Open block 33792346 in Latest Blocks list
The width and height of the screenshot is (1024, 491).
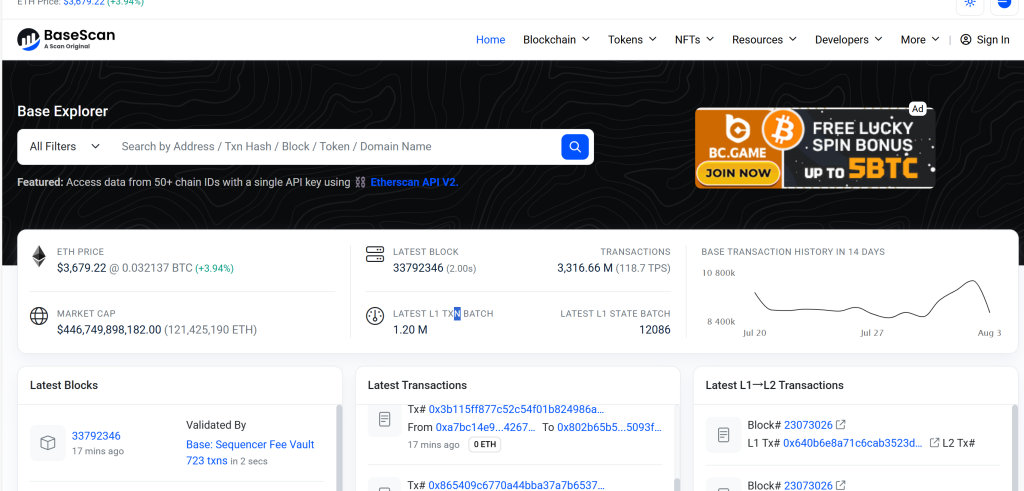point(96,436)
